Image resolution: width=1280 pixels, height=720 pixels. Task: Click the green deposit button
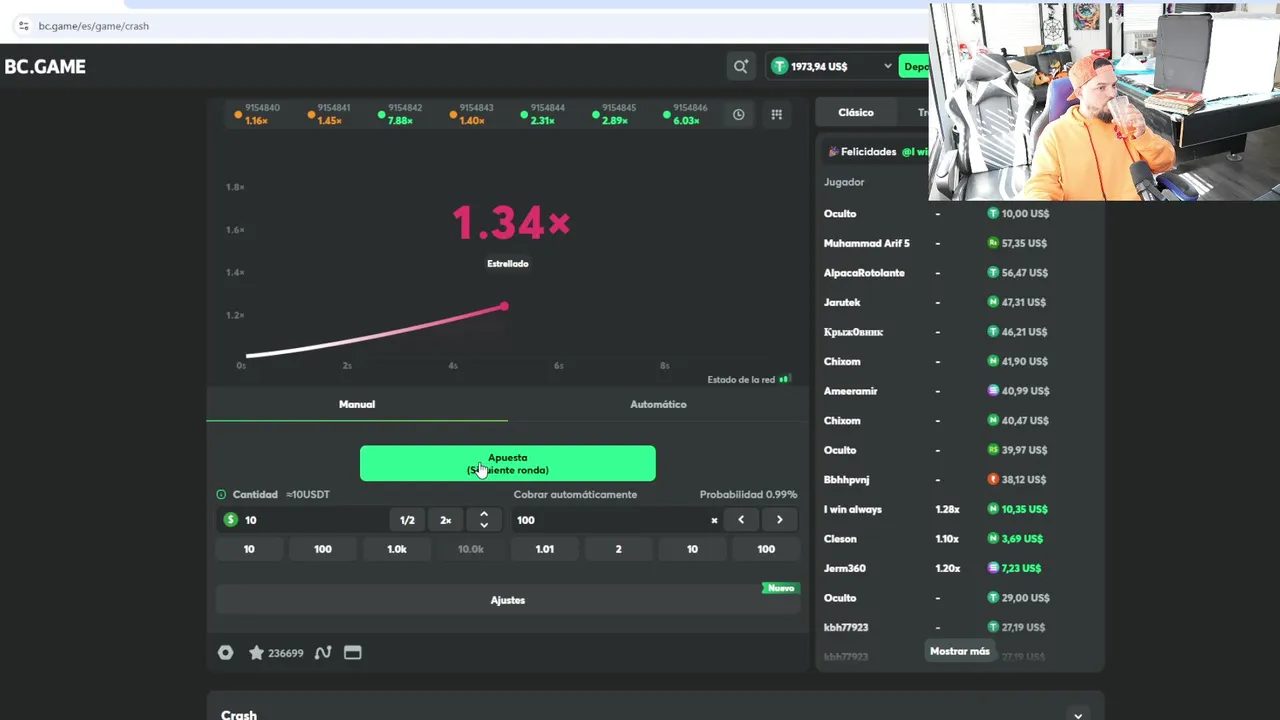coord(914,66)
